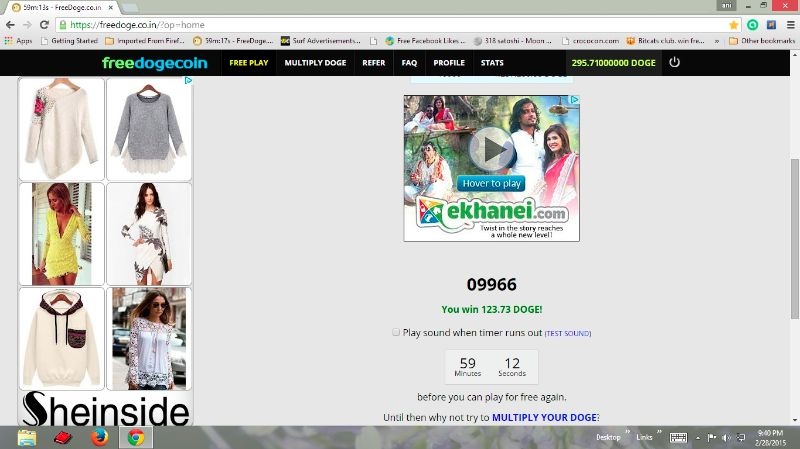
Task: Go back using the browser back arrow
Action: click(x=10, y=24)
